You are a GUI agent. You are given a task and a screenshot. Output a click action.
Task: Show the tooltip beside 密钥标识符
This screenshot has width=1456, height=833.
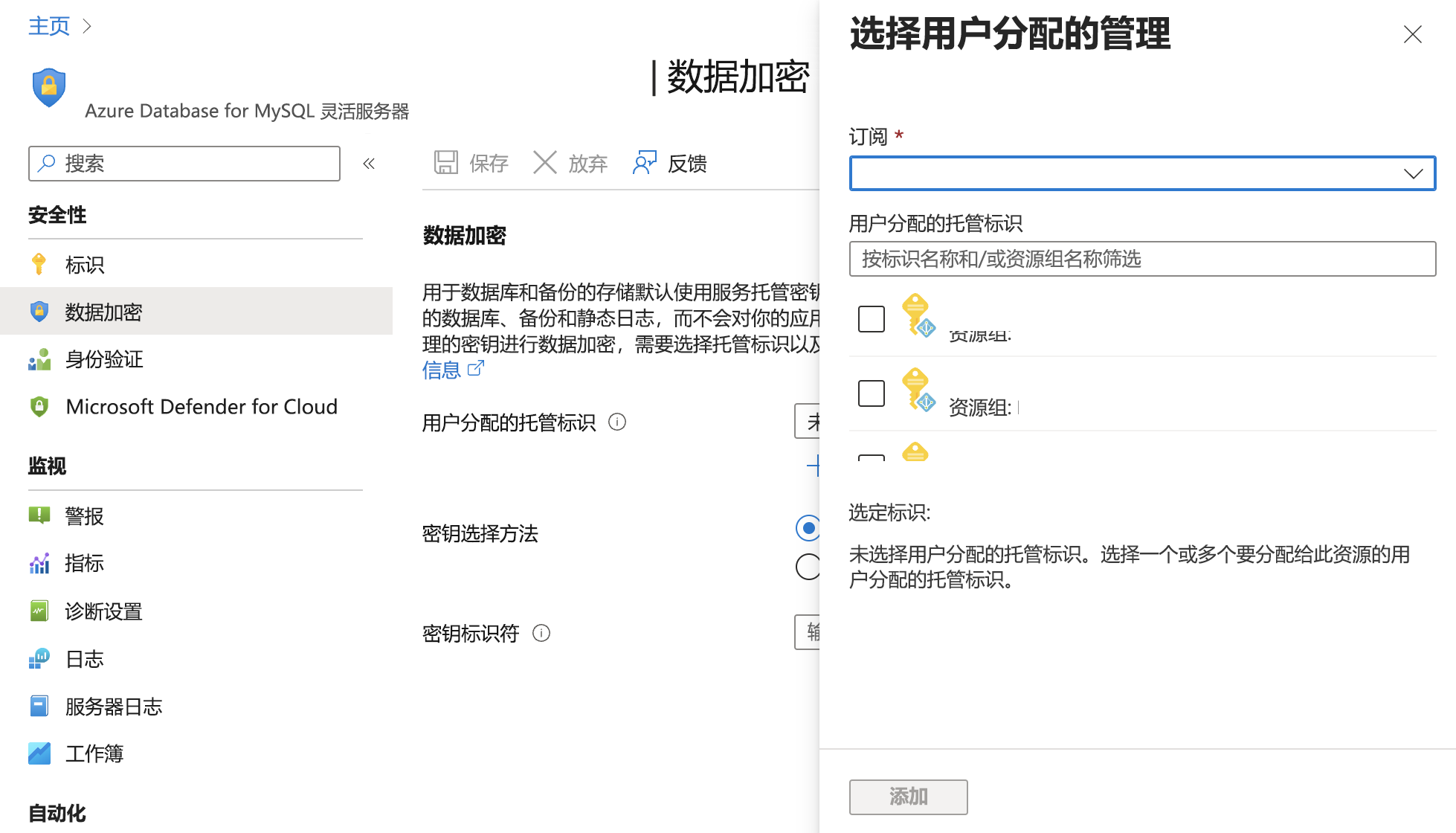click(x=541, y=633)
